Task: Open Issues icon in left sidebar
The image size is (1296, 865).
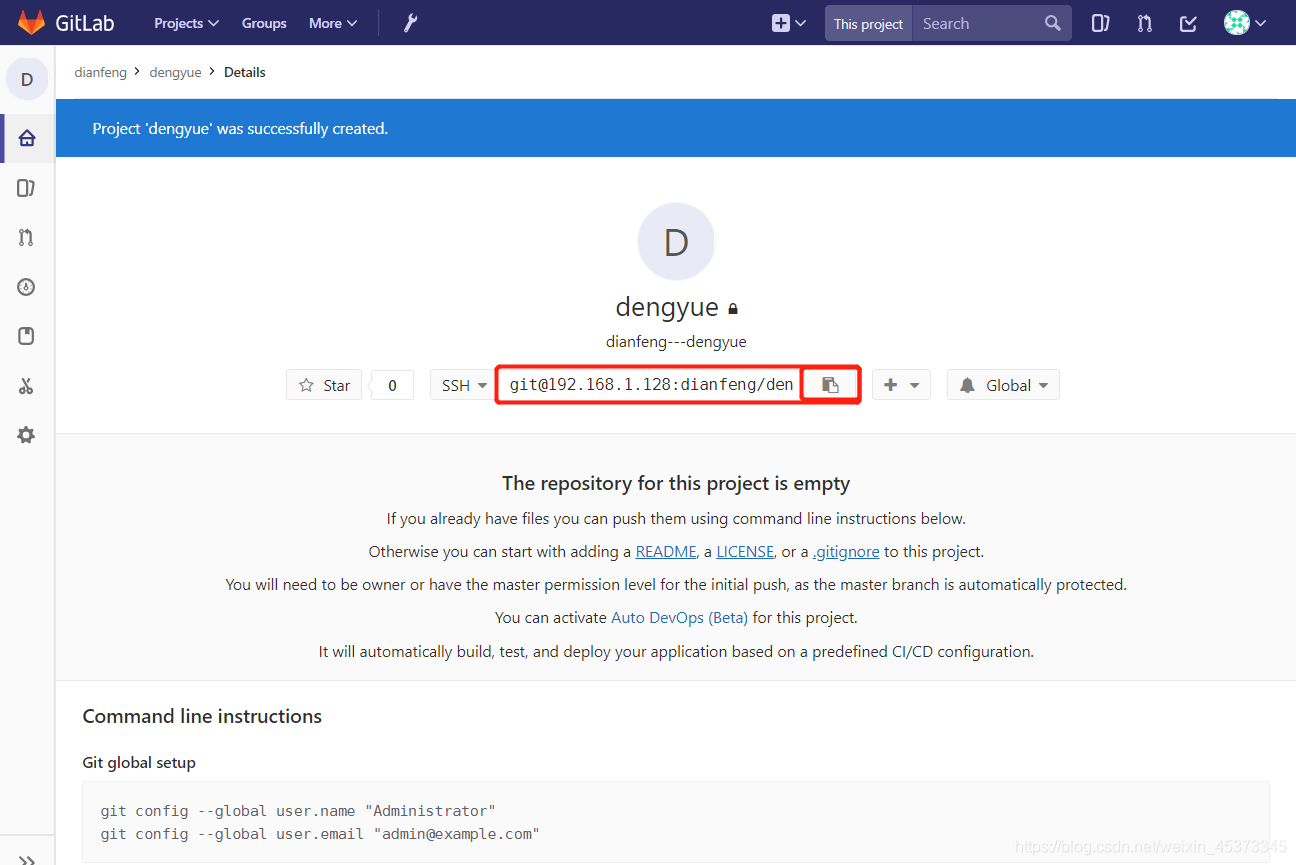Action: [27, 188]
